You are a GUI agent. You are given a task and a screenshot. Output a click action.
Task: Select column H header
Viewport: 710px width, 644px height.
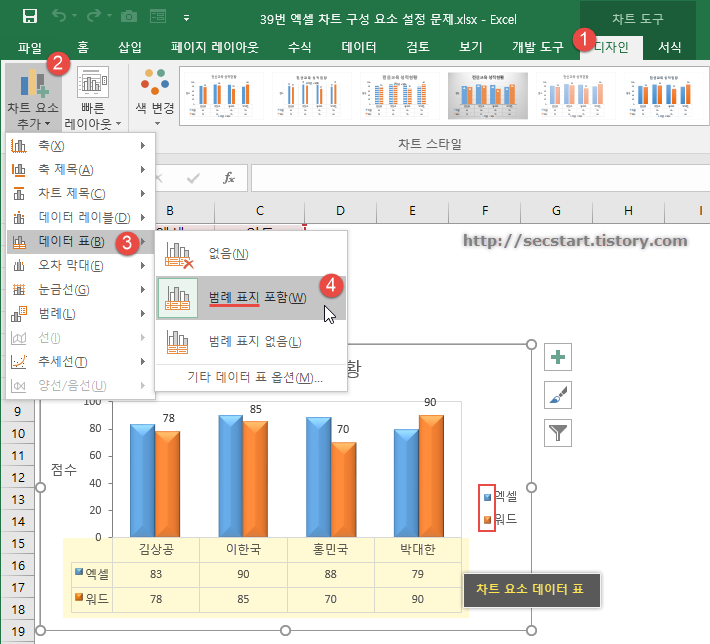coord(628,211)
